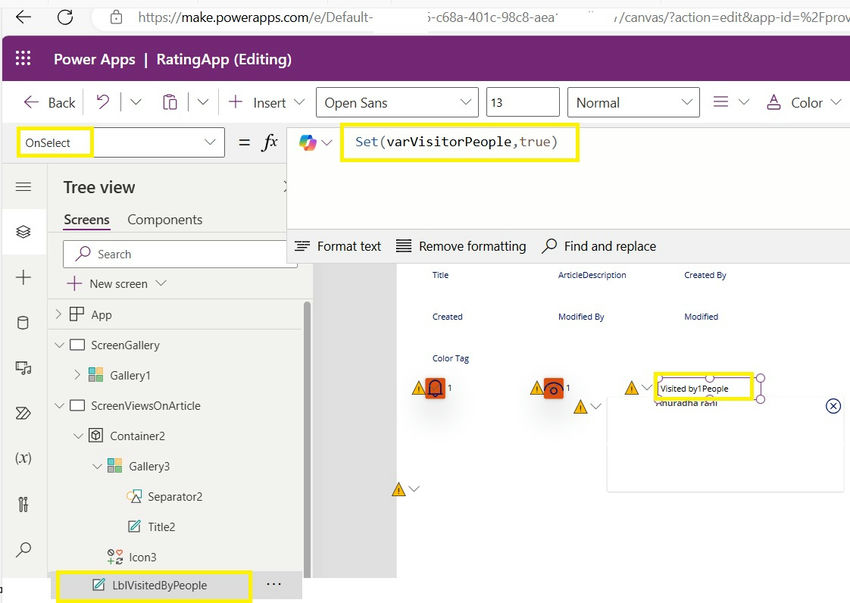This screenshot has height=603, width=850.
Task: Select Icon3 in the tree
Action: (x=142, y=557)
